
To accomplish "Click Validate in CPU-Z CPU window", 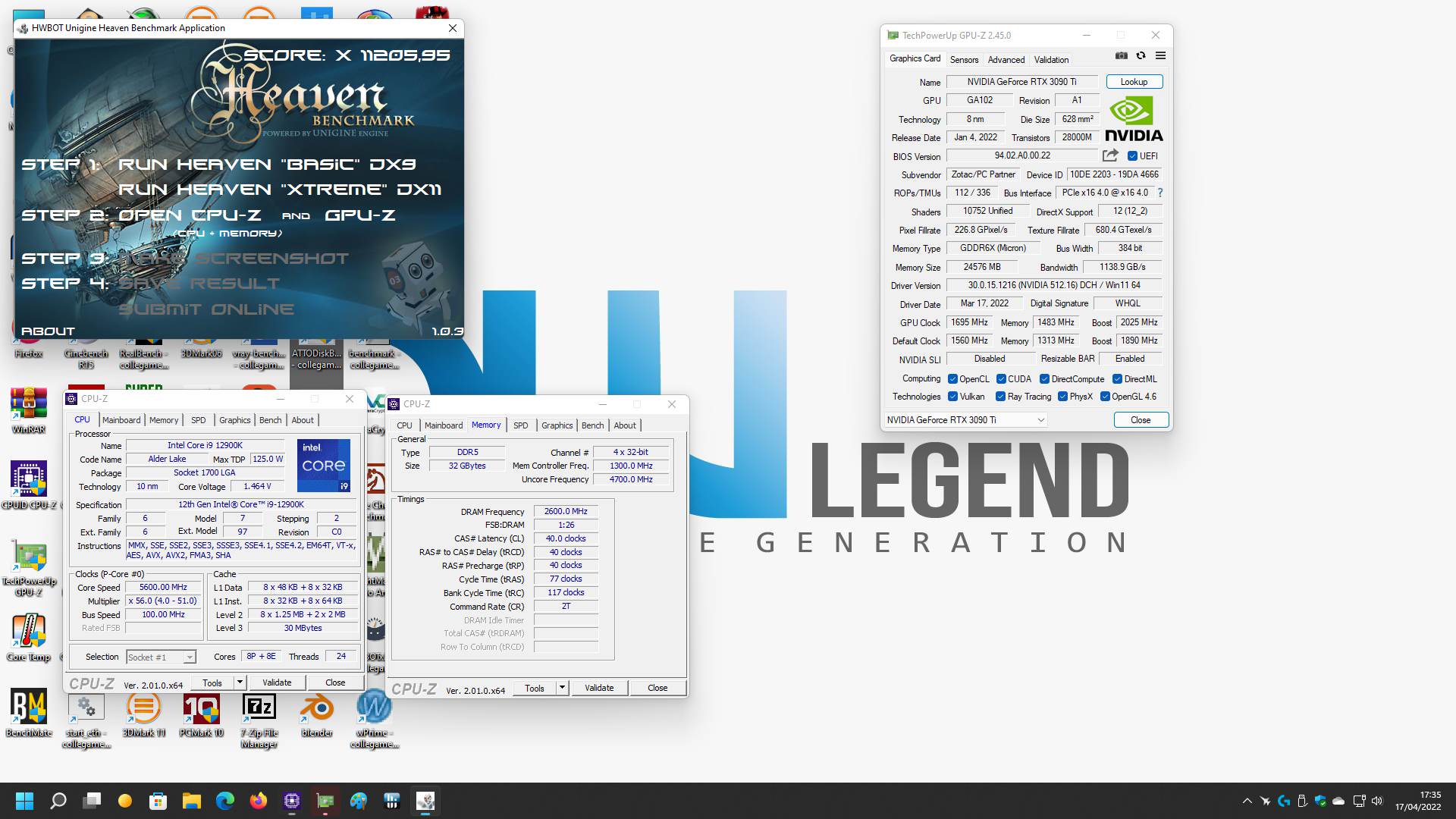I will (277, 682).
